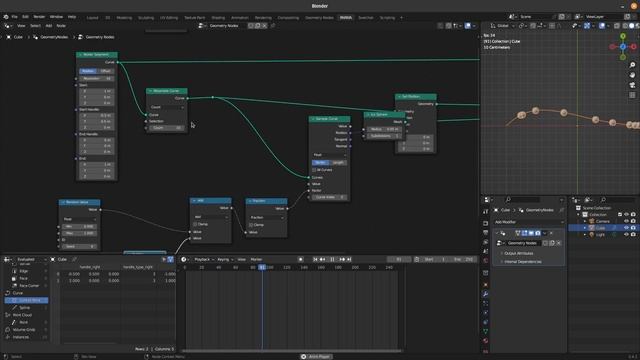
Task: Open Float data type dropdown on Random Value node
Action: tap(80, 219)
